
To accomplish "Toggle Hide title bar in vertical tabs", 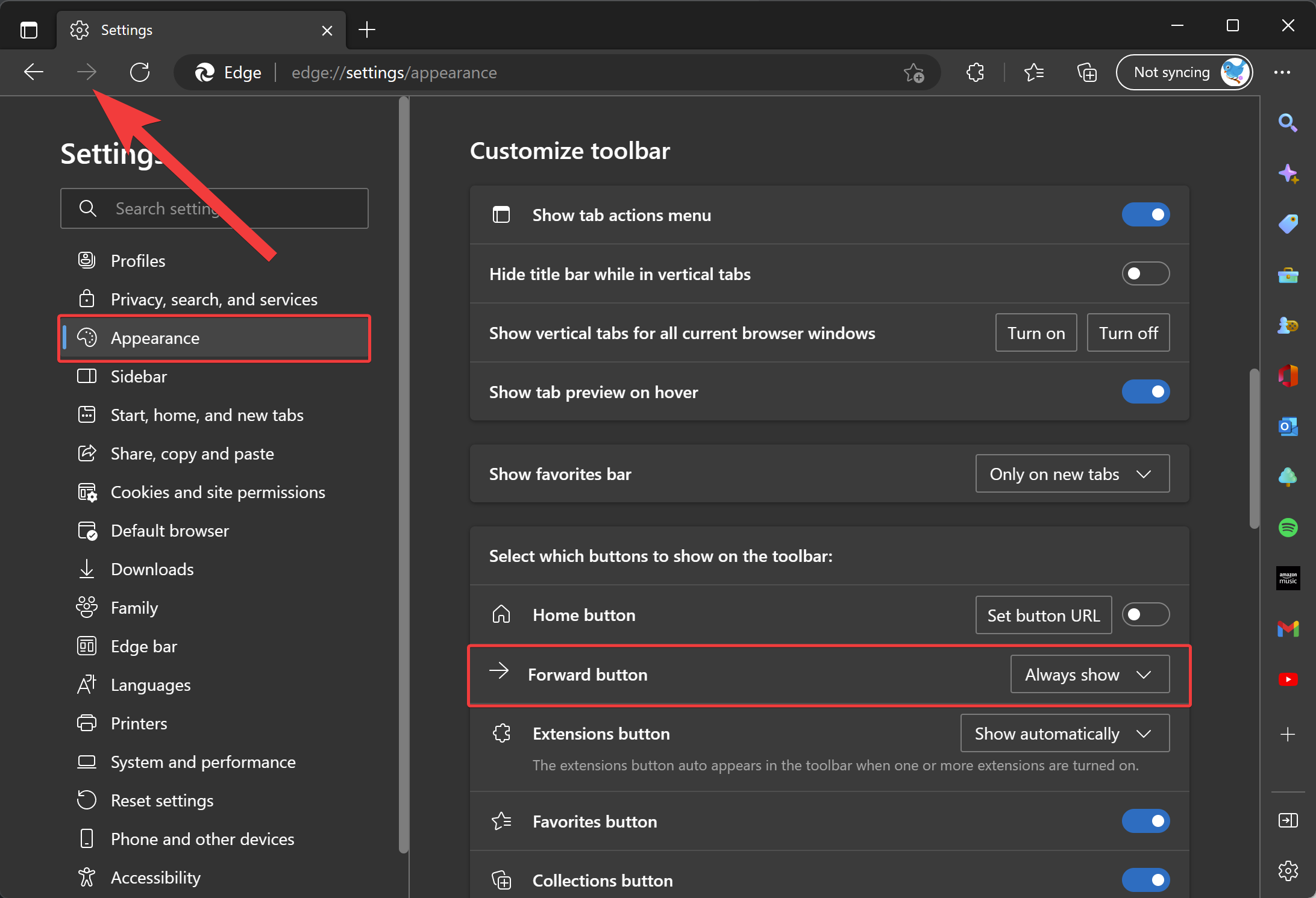I will (x=1145, y=274).
